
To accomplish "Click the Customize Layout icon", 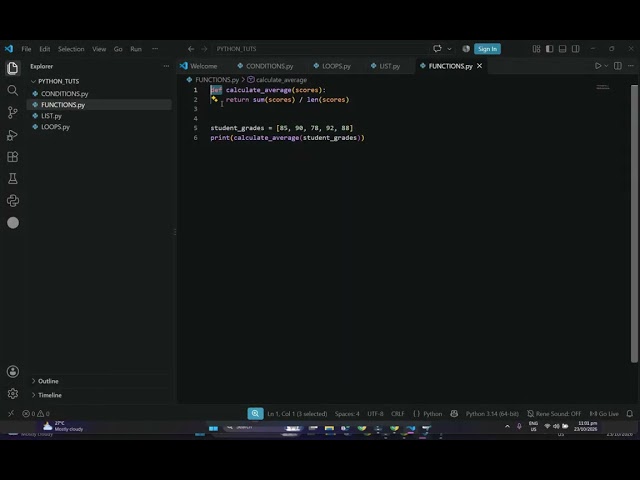I will (x=536, y=49).
